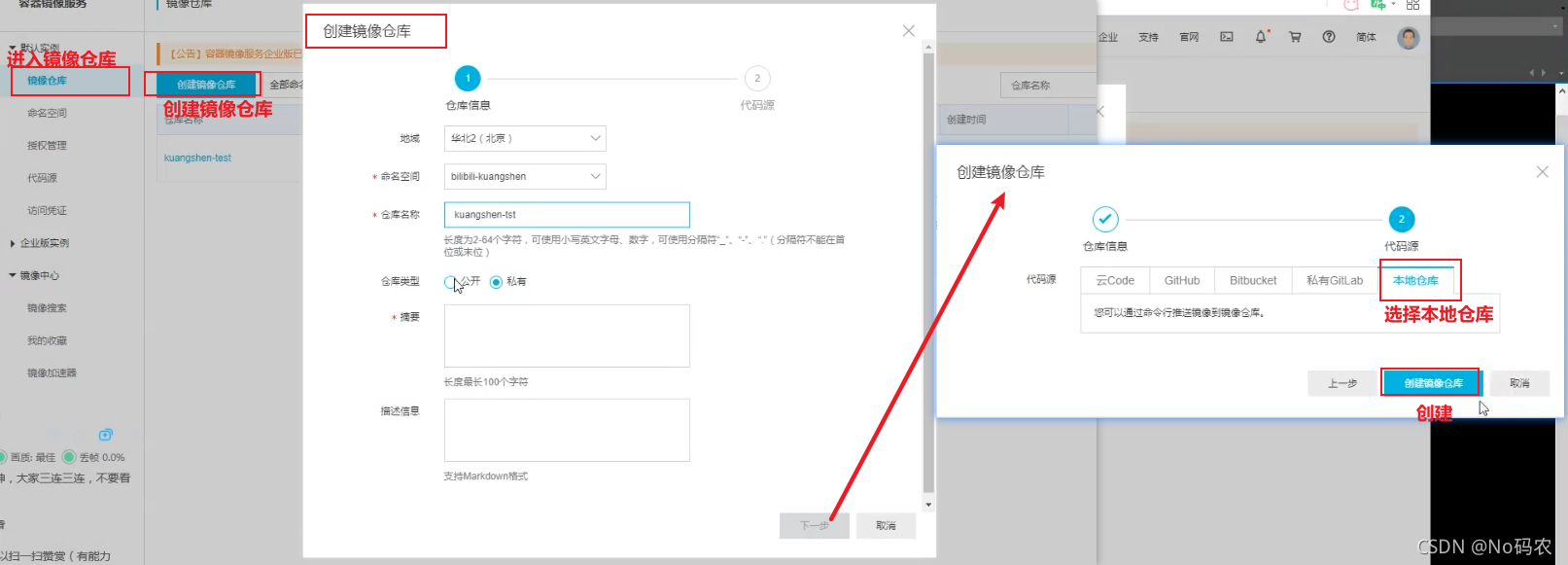Screen dimensions: 1568x565
Task: Click the small sync icon in left sidebar
Action: (106, 435)
